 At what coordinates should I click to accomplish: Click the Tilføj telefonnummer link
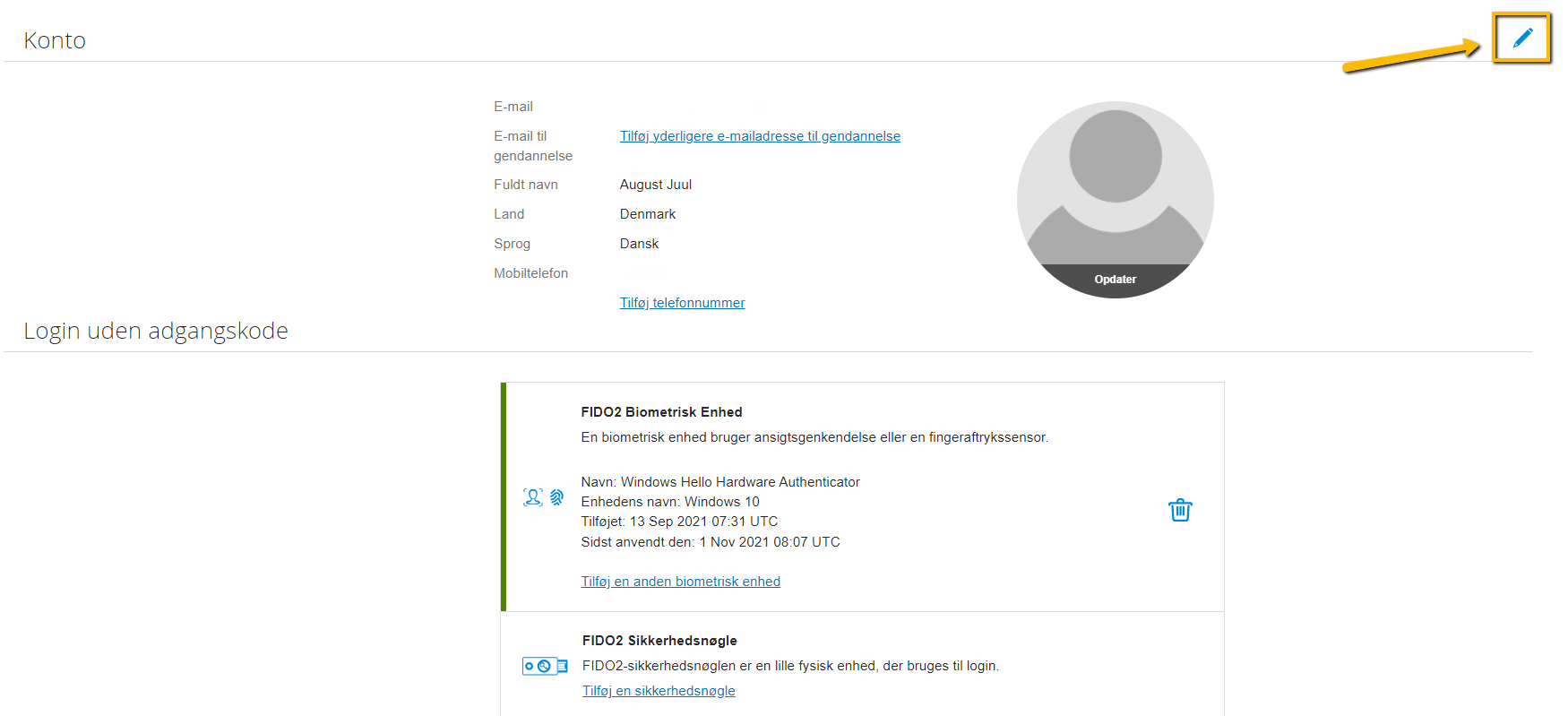(682, 303)
